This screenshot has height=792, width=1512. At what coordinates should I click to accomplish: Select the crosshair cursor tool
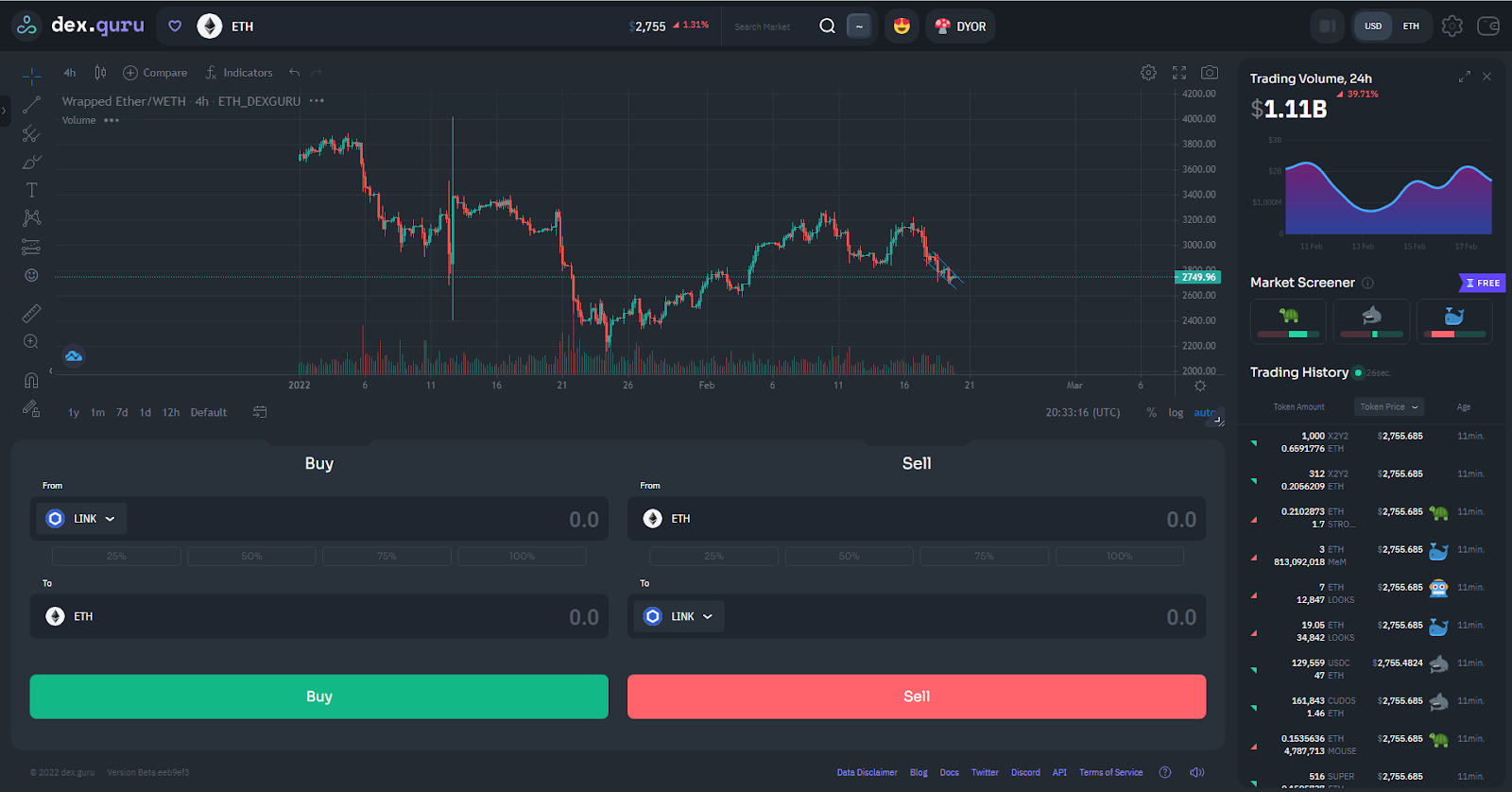31,77
